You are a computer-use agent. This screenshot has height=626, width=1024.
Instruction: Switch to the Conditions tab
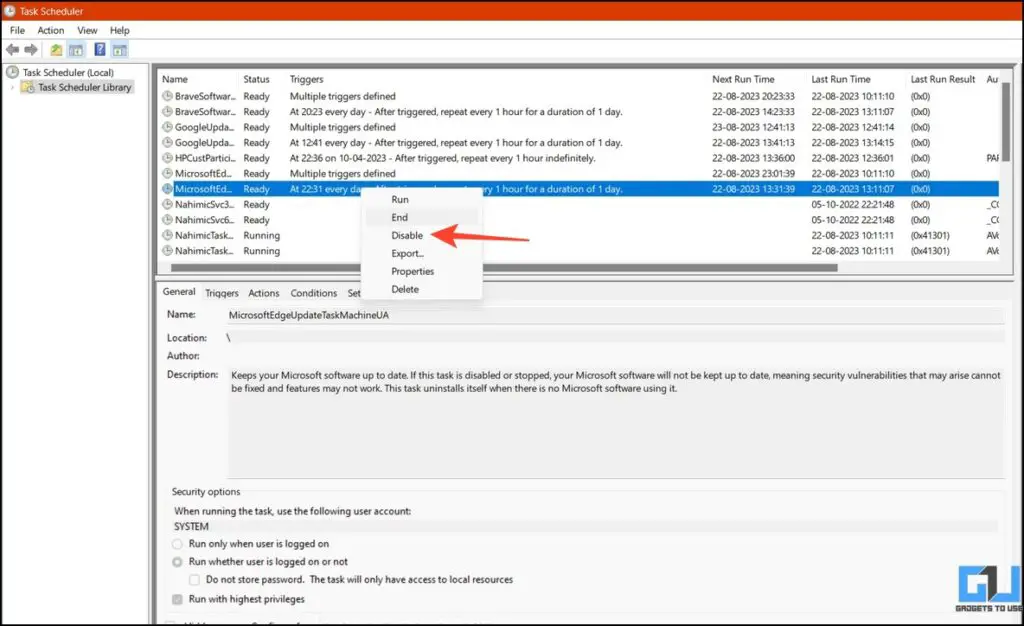point(313,292)
